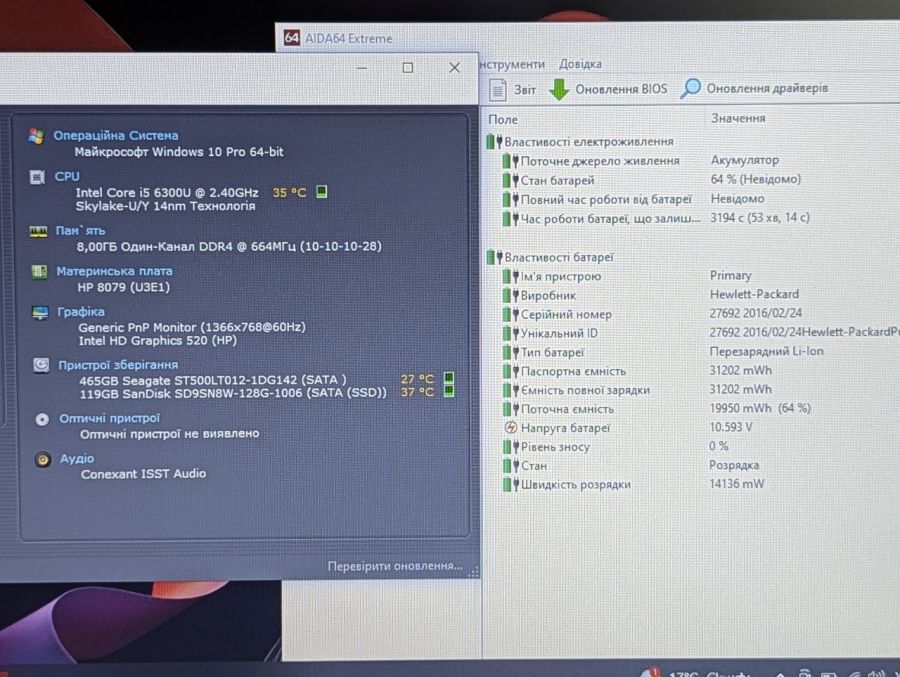Image resolution: width=900 pixels, height=677 pixels.
Task: Click the Значення column header
Action: 738,118
